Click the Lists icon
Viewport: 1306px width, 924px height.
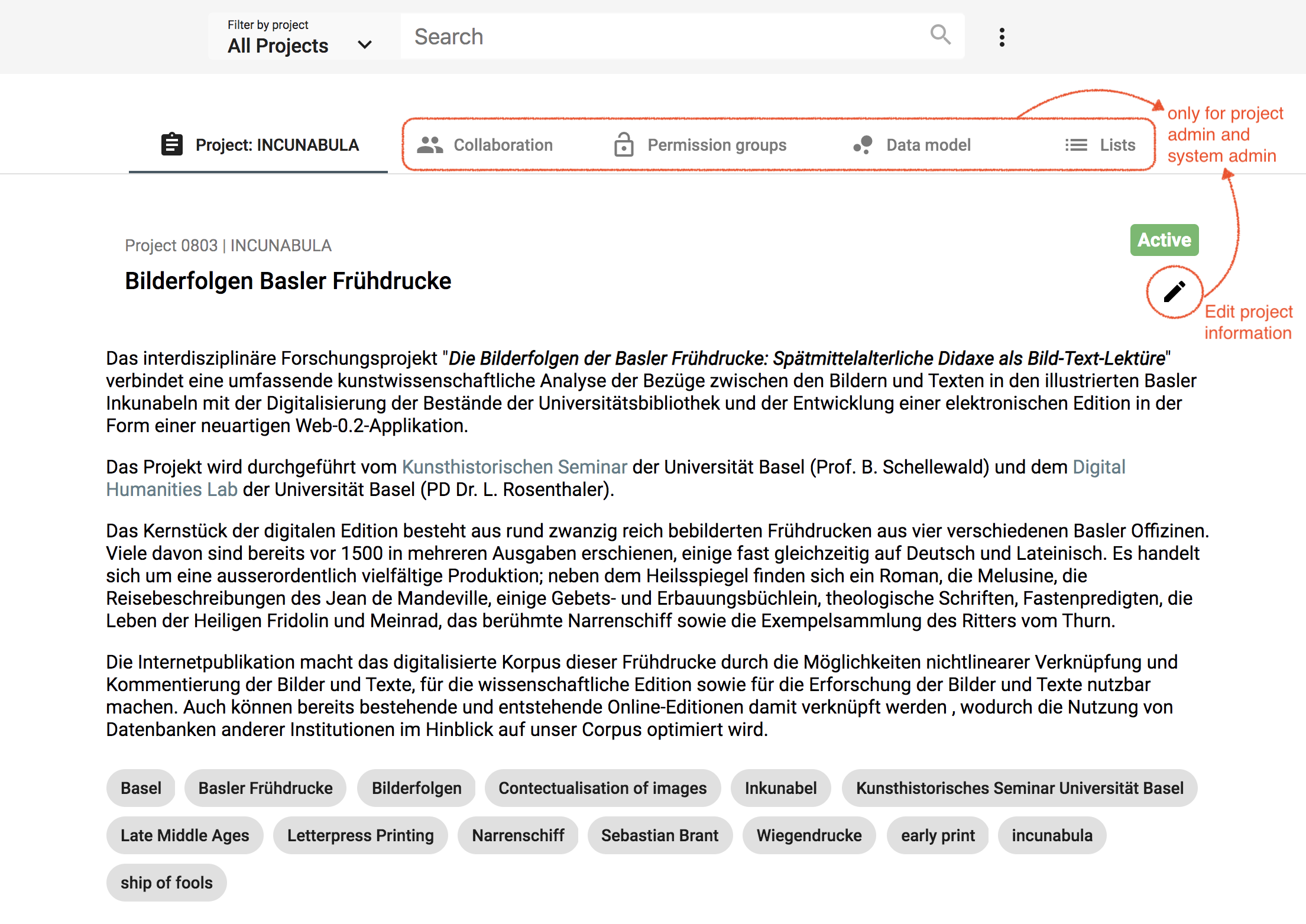point(1076,145)
